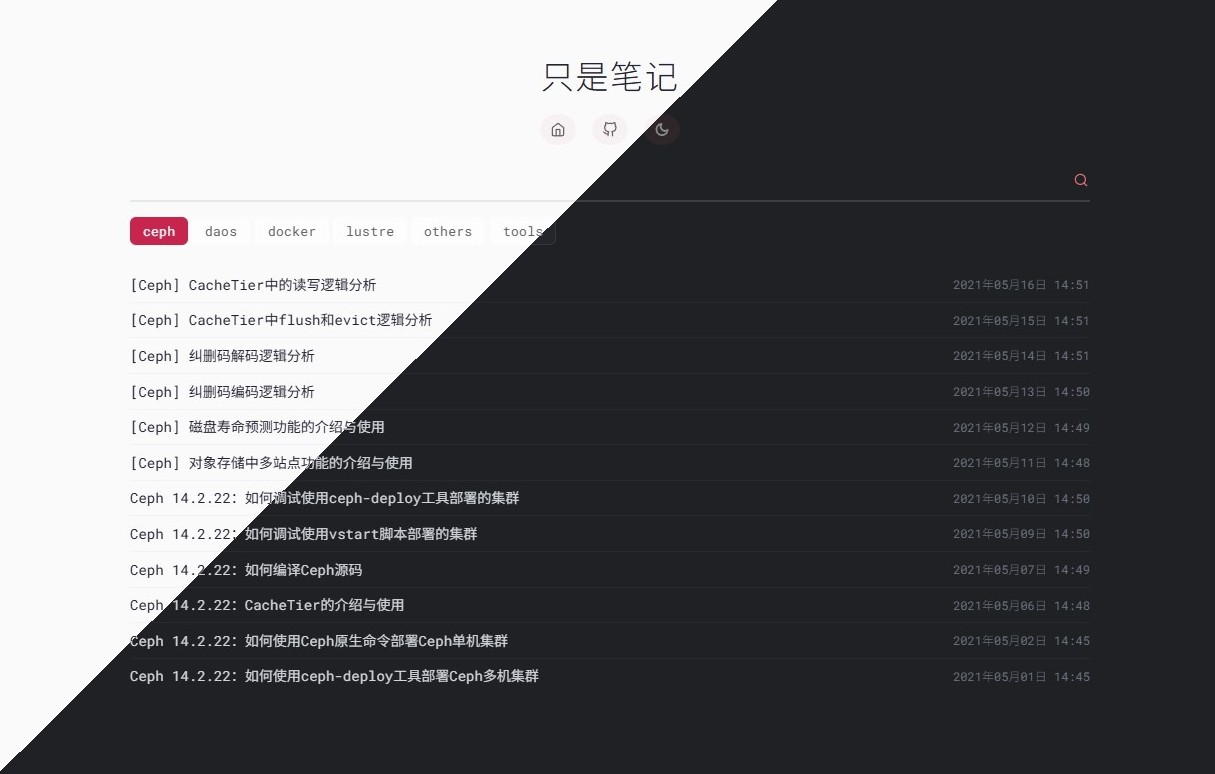Viewport: 1215px width, 774px height.
Task: Open post 纠删码编码逻辑分析
Action: tap(222, 392)
